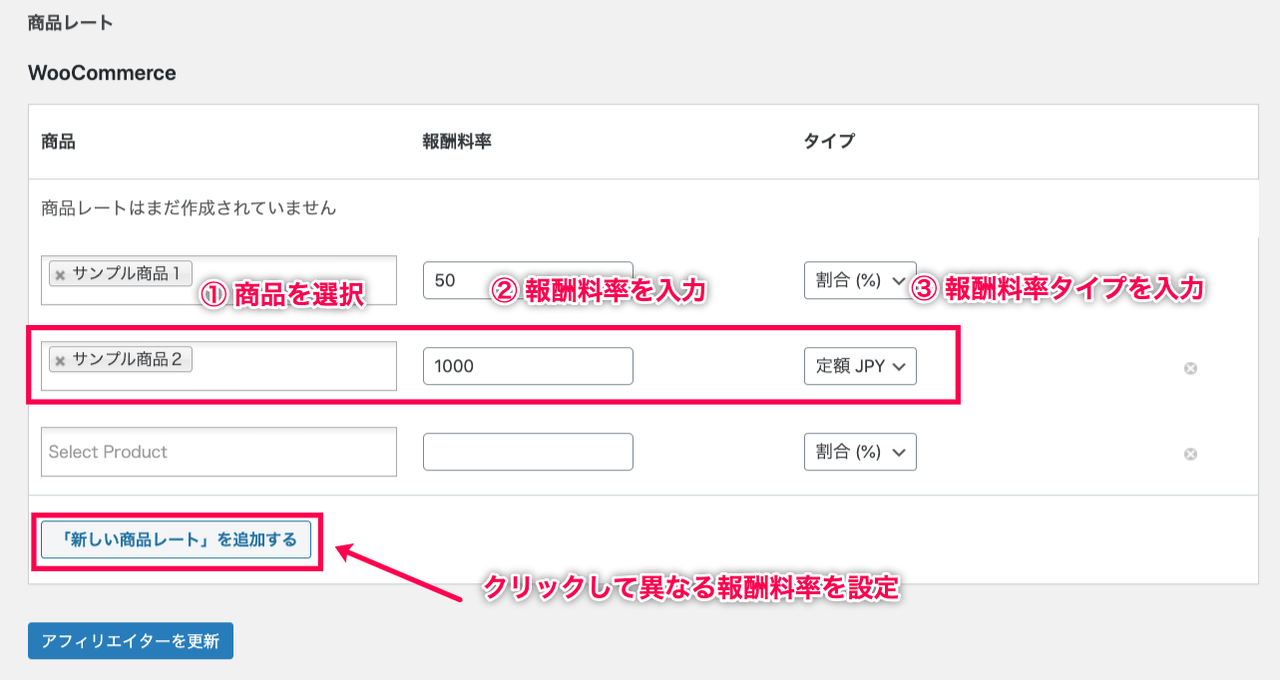Click the サンプル商品２ product selector box
This screenshot has height=680, width=1280.
[219, 366]
